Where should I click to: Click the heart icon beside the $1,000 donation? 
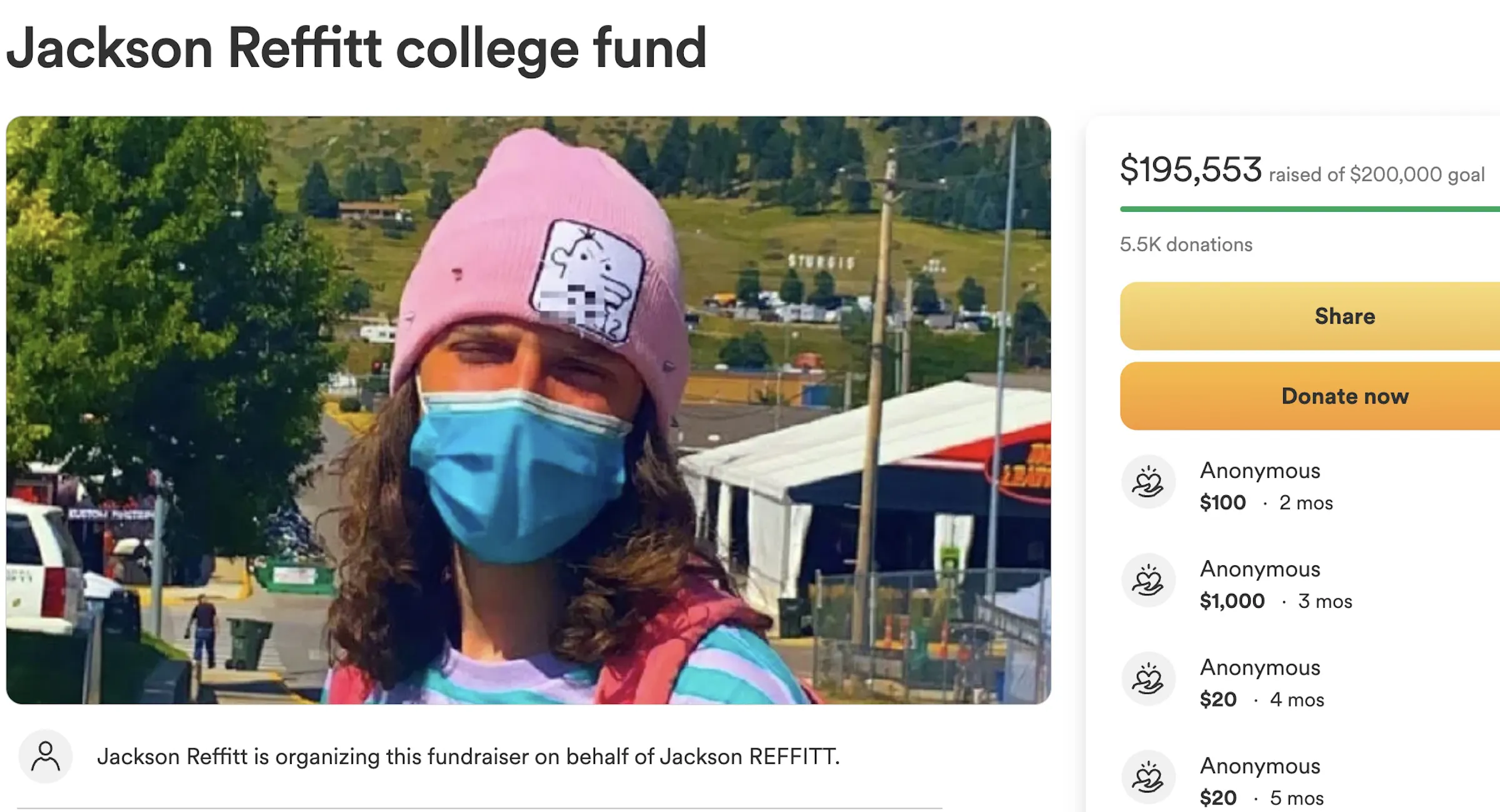click(1148, 581)
